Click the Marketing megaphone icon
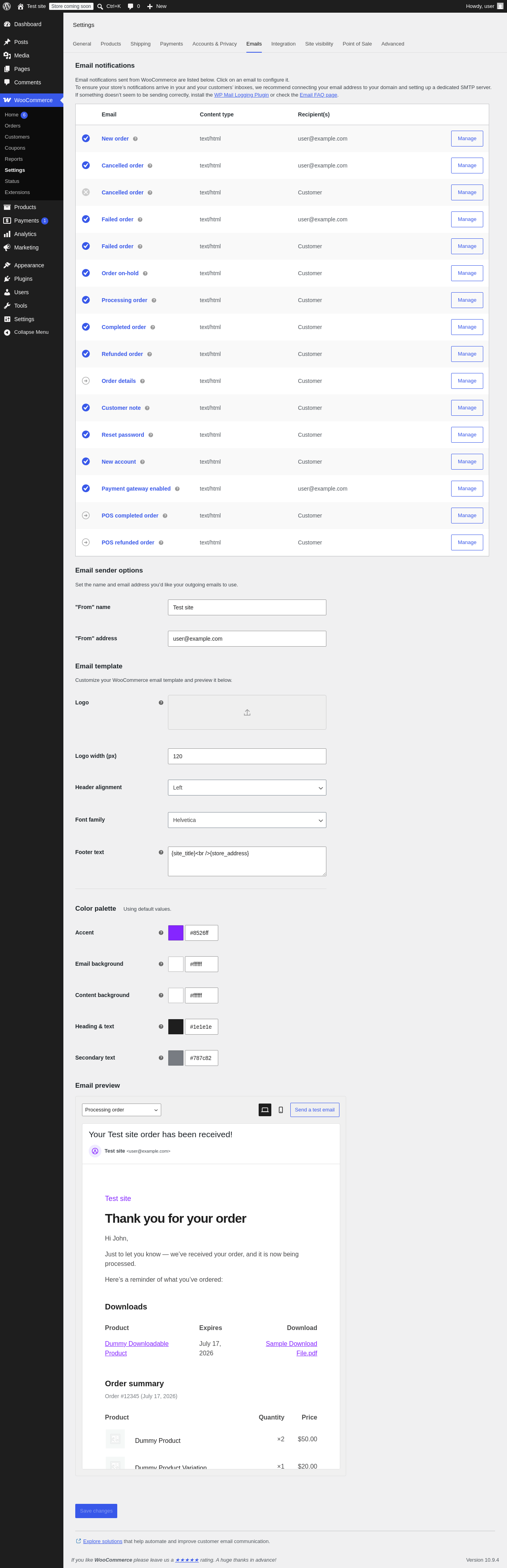This screenshot has width=507, height=1568. [x=7, y=247]
